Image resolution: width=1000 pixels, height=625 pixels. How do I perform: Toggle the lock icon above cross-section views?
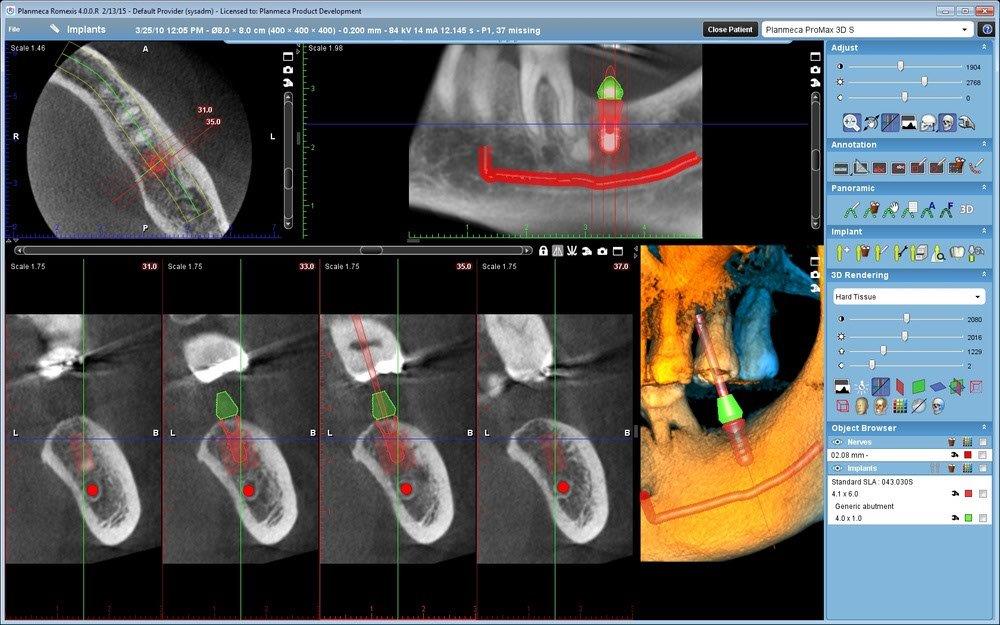point(543,251)
